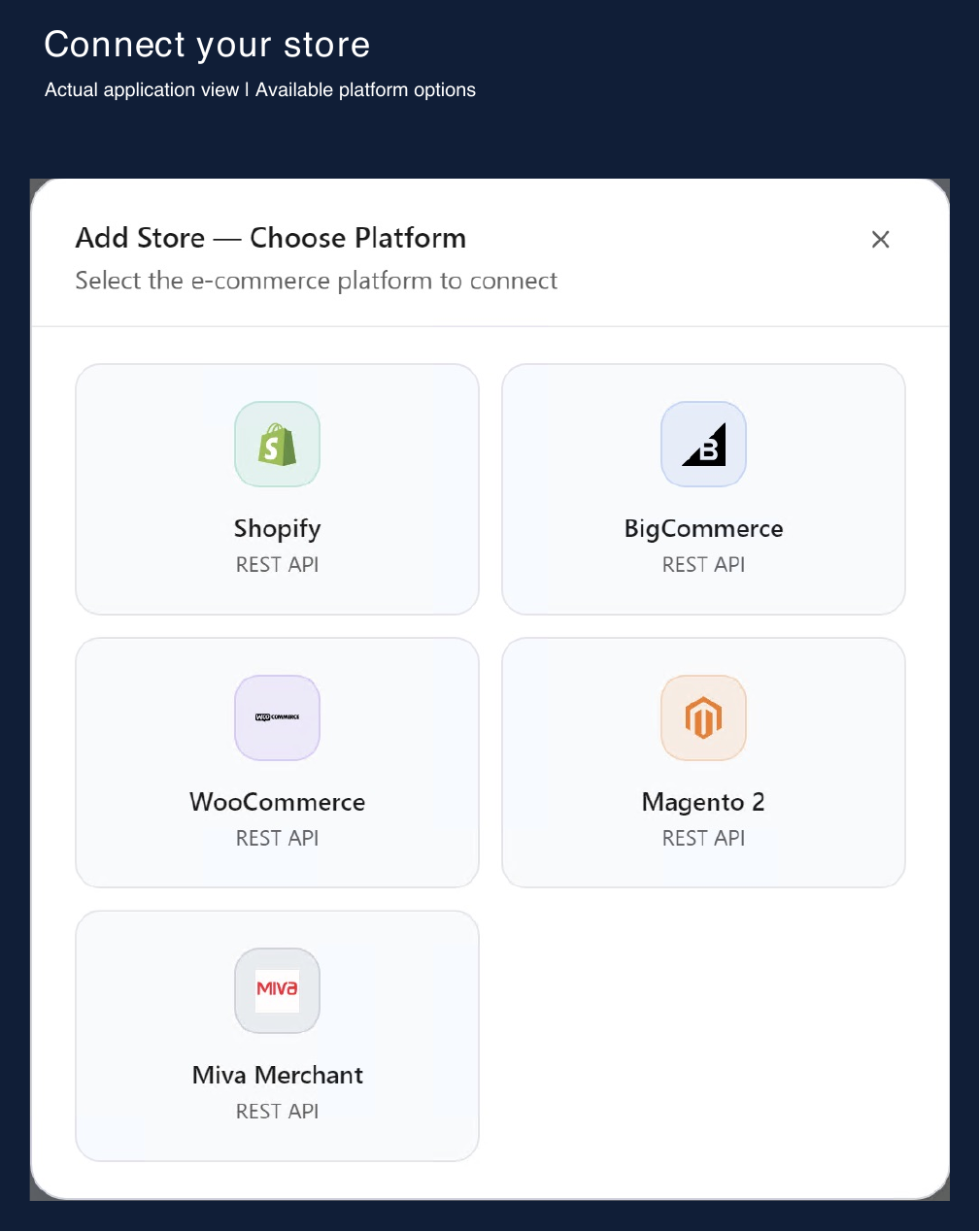Click the 'Add Store — Choose Platform' title
The image size is (980, 1232).
[x=271, y=238]
